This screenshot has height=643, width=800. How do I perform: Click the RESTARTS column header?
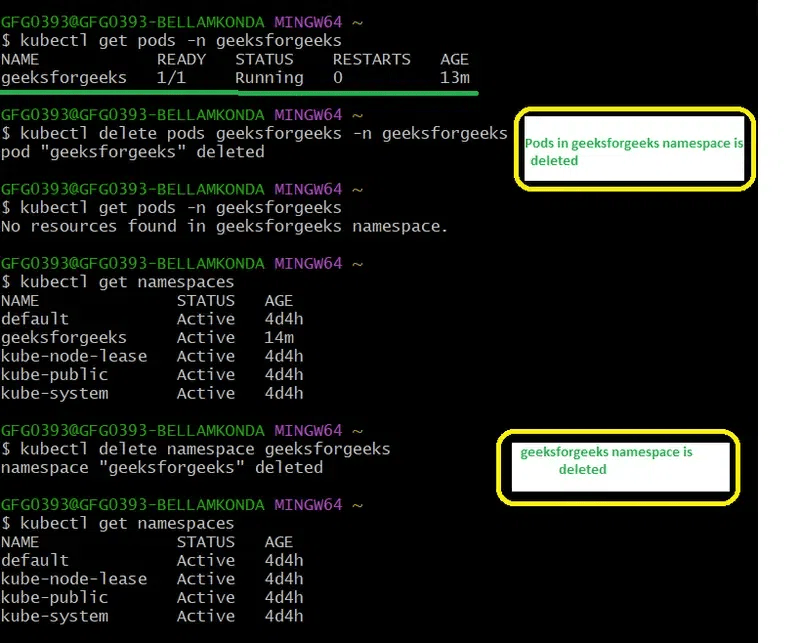371,59
